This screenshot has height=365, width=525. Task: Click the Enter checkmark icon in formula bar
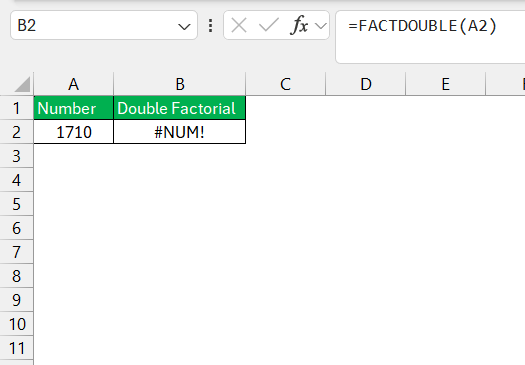[269, 25]
